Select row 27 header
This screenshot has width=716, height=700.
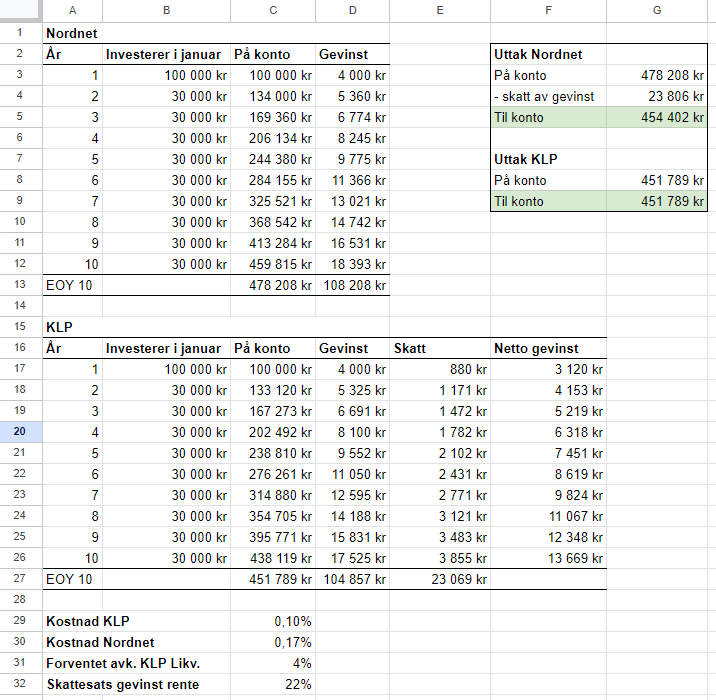pos(21,579)
